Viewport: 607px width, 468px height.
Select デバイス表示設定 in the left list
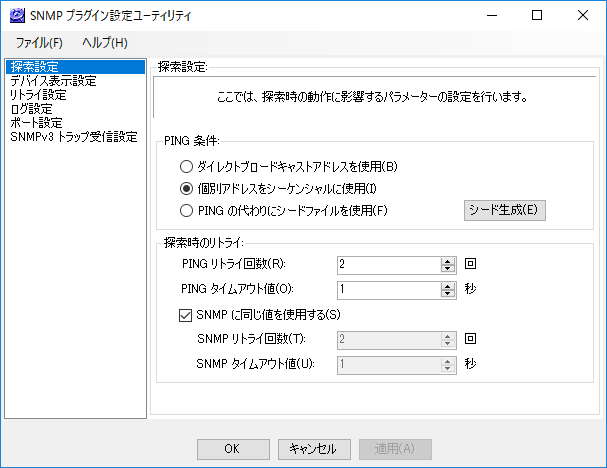(53, 81)
